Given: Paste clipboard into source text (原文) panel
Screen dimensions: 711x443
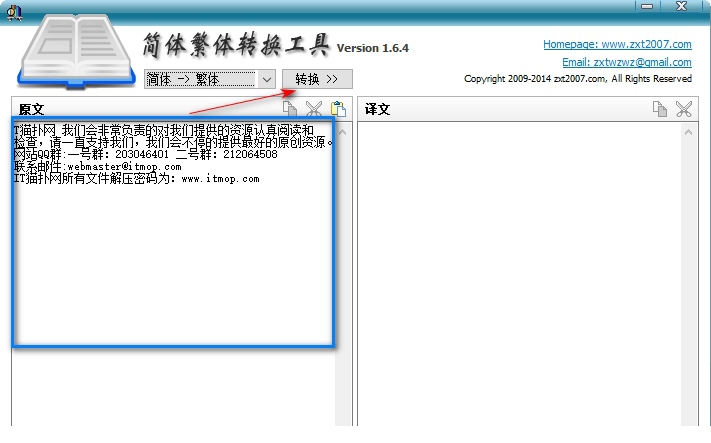Looking at the screenshot, I should [x=338, y=109].
